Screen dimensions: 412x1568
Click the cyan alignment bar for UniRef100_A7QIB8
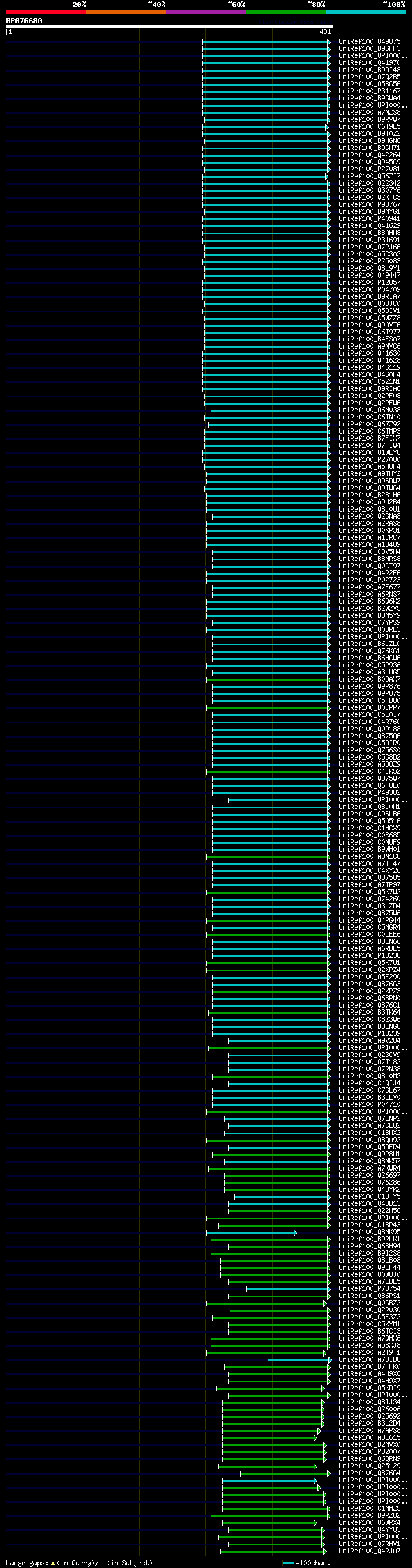coord(299,1359)
